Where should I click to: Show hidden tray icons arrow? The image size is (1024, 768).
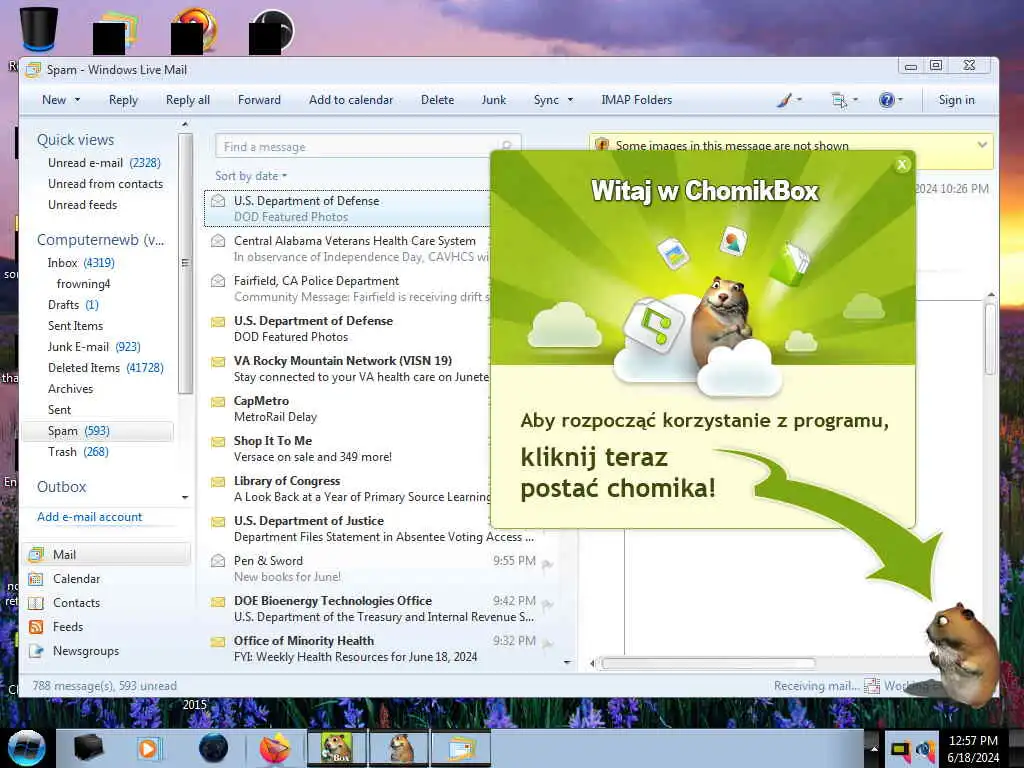[874, 748]
